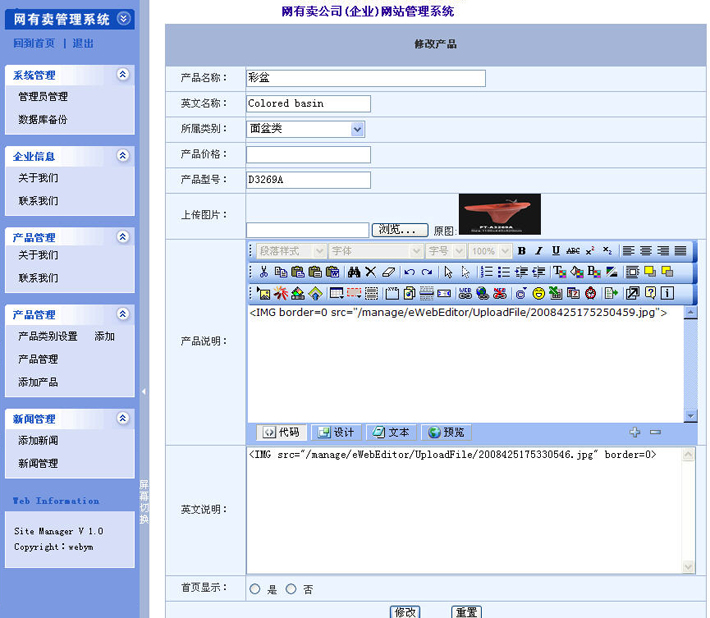
Task: Open Find and Replace binoculars icon
Action: pyautogui.click(x=354, y=272)
